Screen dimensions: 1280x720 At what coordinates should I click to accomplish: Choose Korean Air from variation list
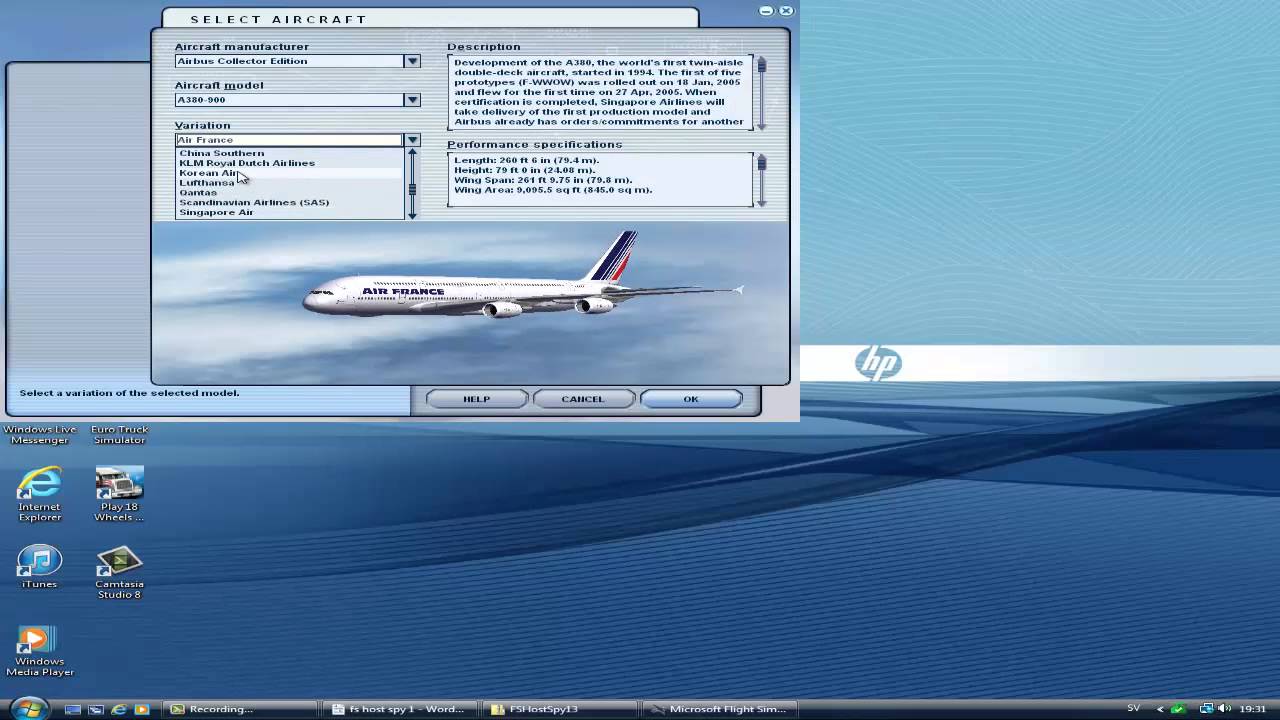pos(209,173)
